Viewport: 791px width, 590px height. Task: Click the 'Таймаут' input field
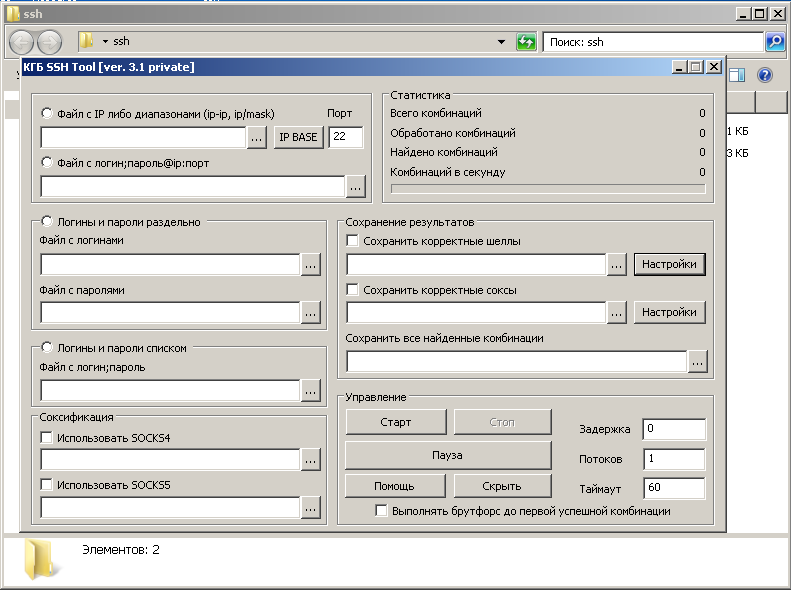[x=674, y=489]
